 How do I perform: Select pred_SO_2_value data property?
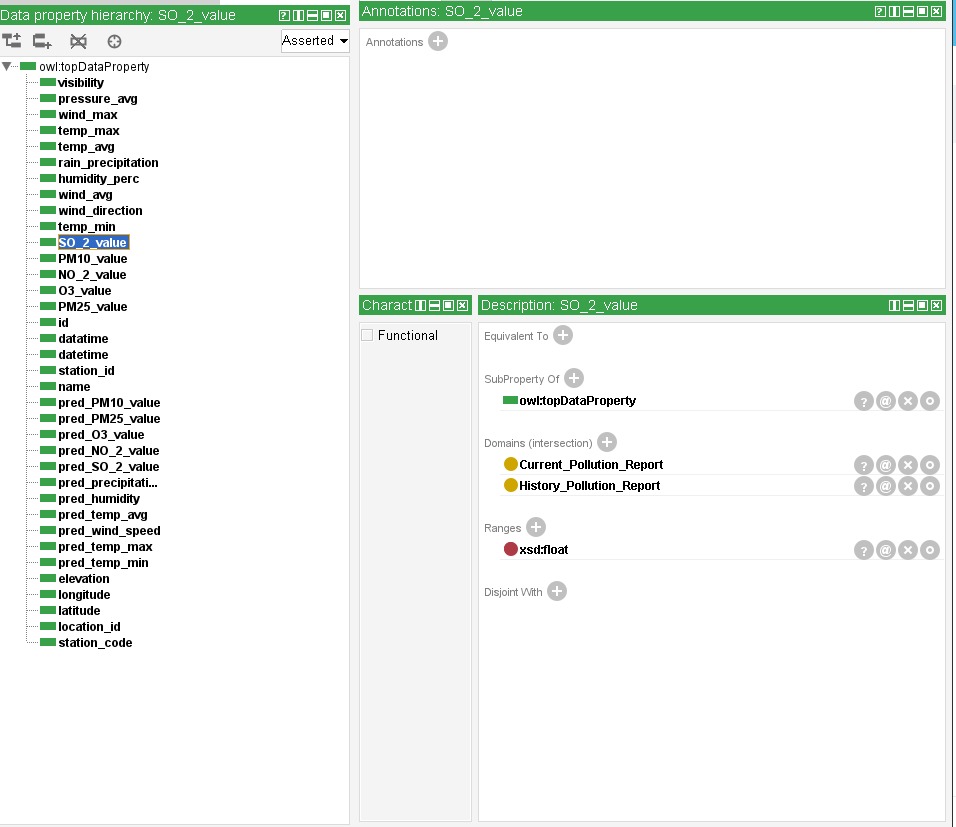[x=109, y=467]
